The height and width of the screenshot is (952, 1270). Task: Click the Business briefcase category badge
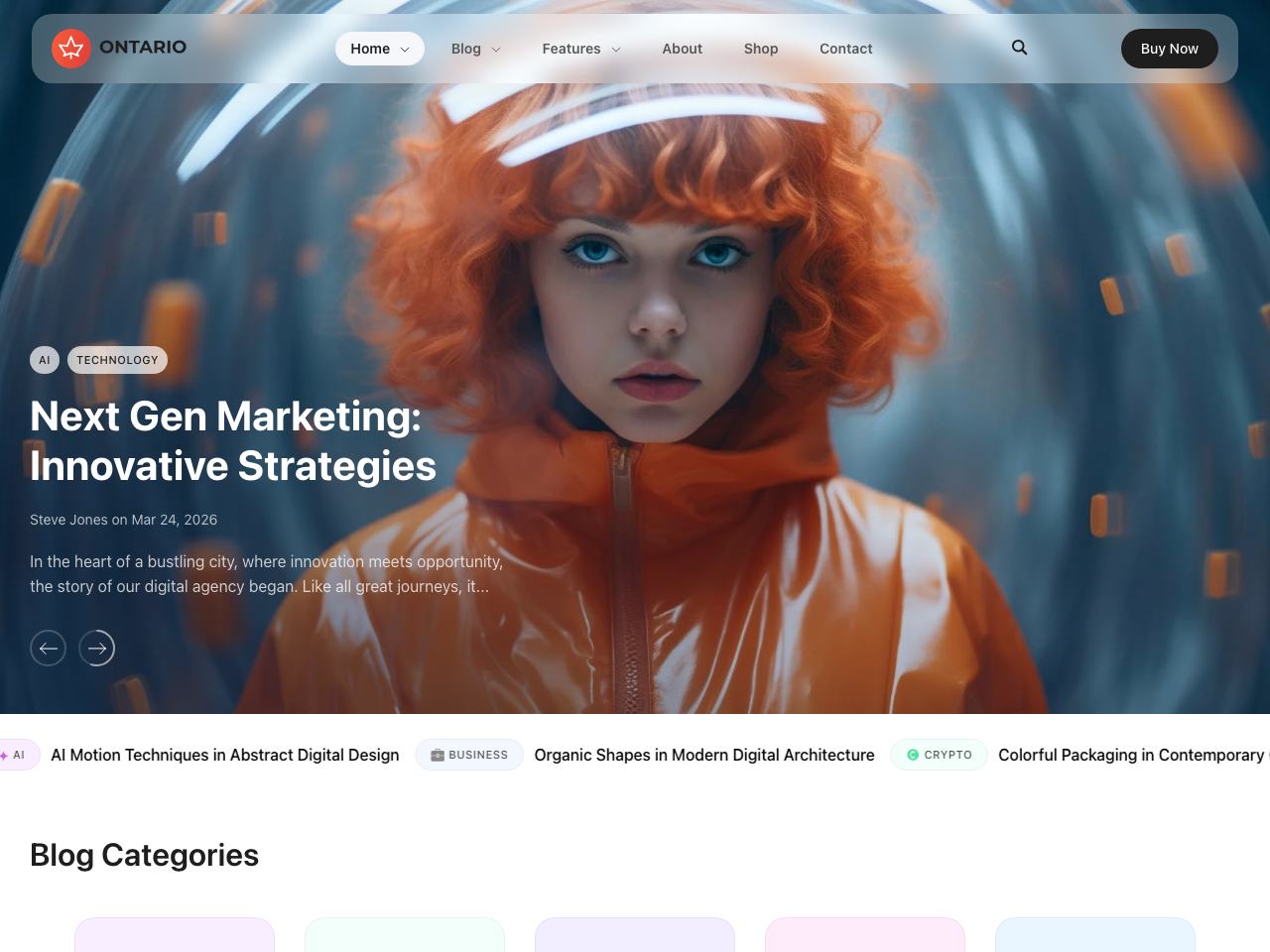tap(469, 755)
